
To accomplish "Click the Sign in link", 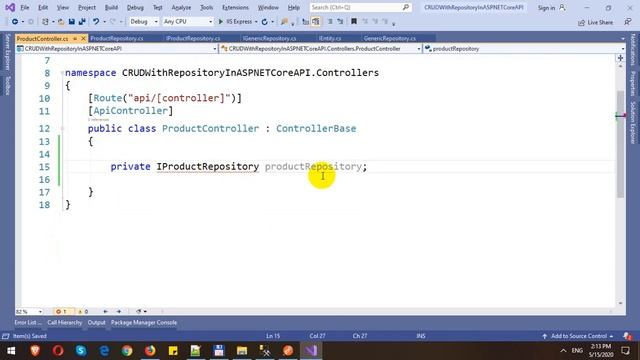I will [x=546, y=8].
